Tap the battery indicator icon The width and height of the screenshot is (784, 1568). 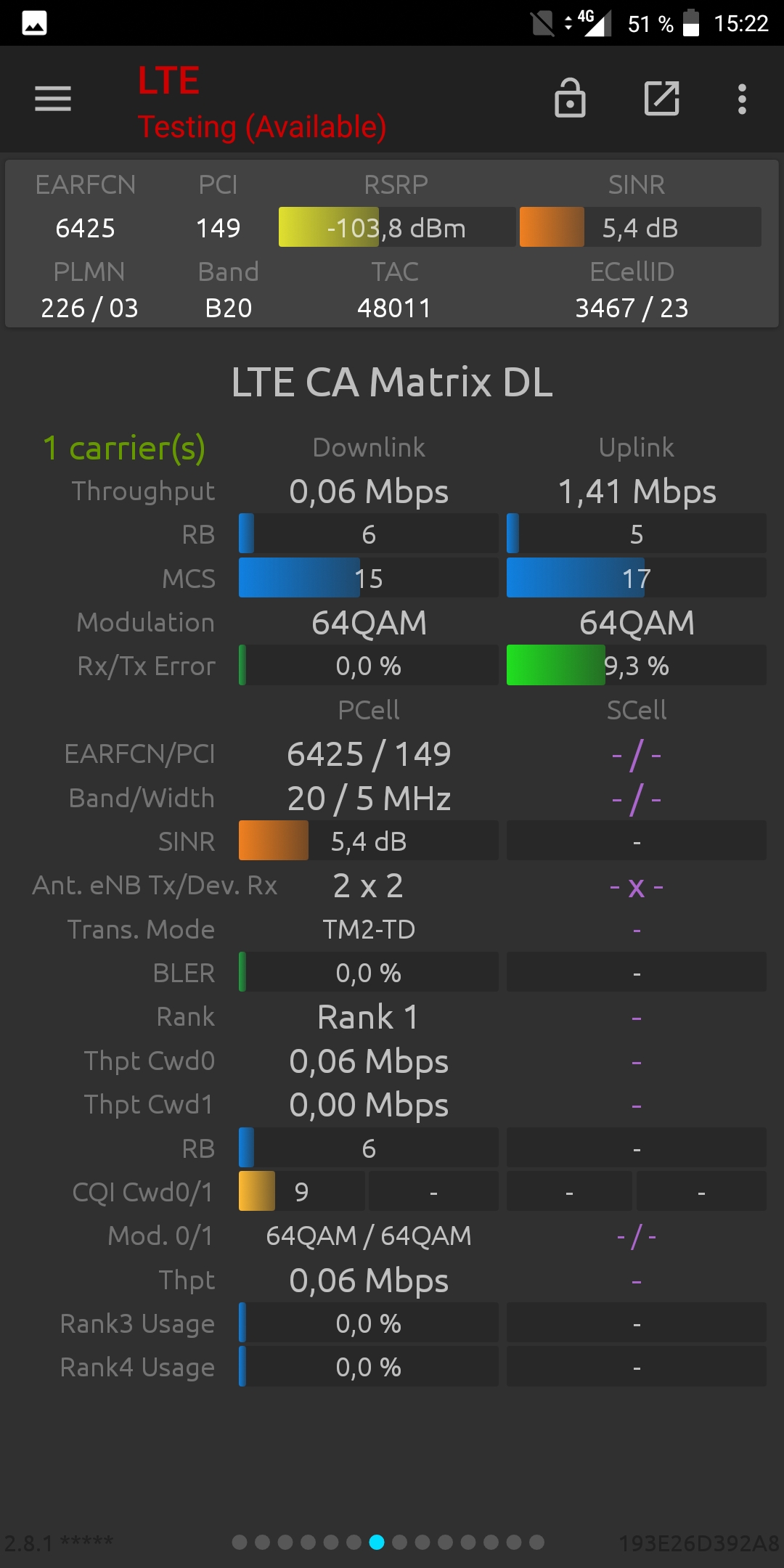coord(691,23)
